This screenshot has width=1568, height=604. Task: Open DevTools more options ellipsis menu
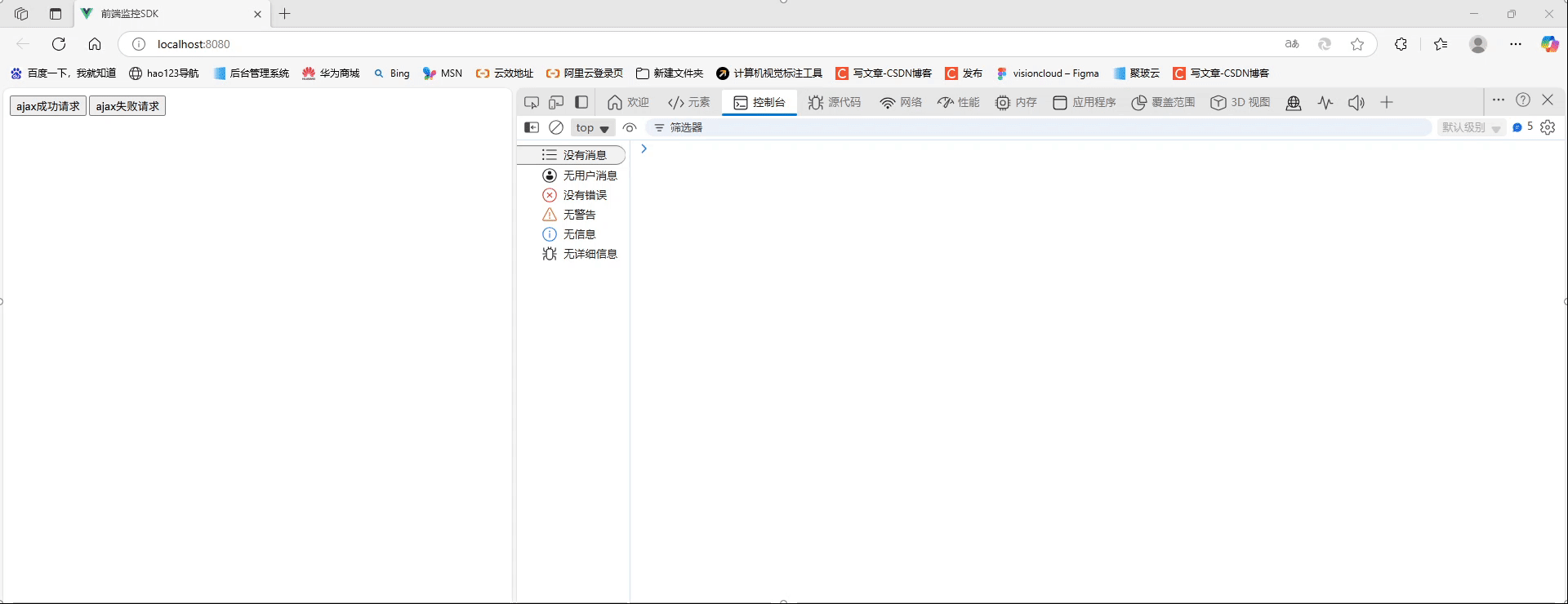1498,100
